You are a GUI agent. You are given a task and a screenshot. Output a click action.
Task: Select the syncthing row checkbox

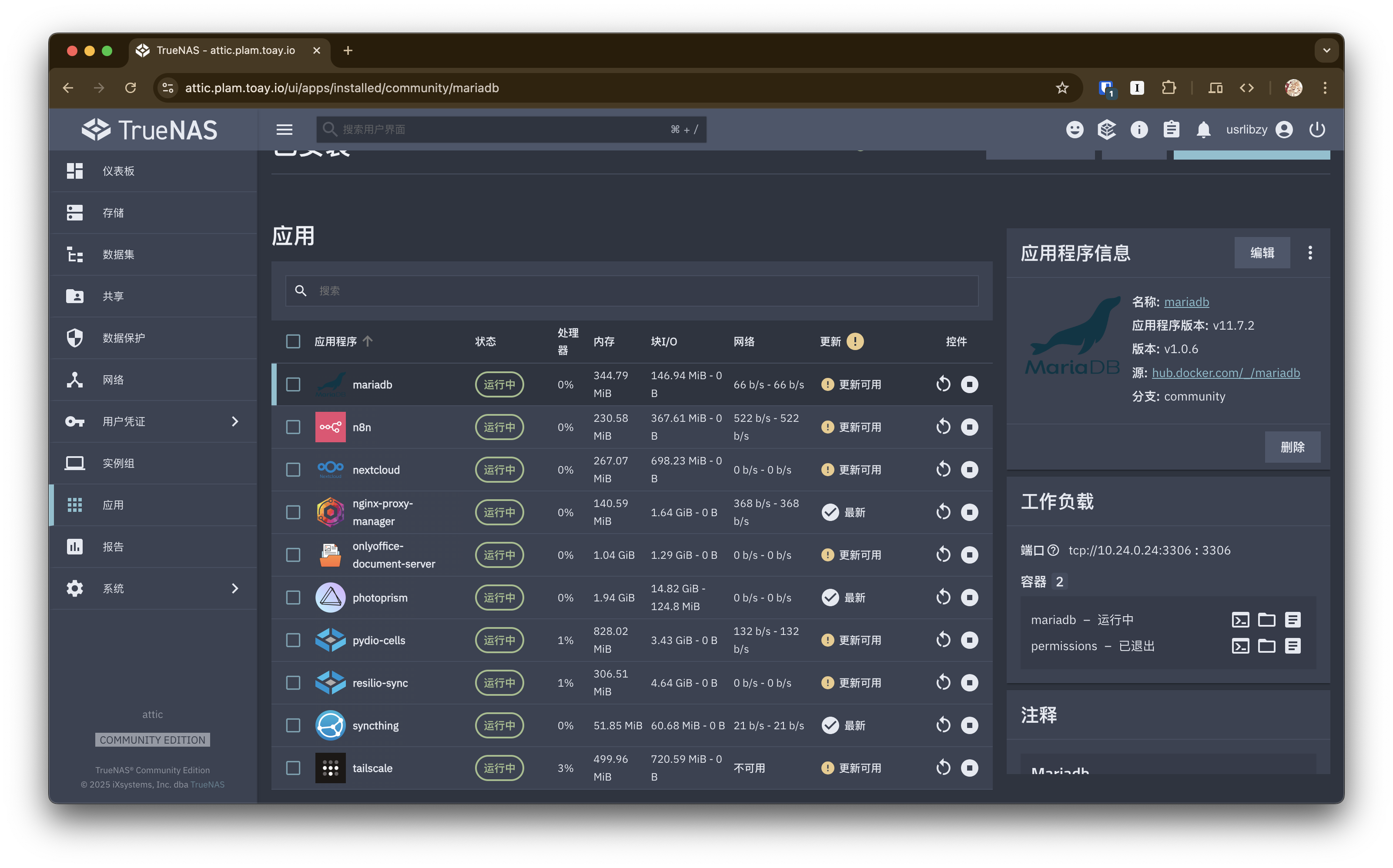click(293, 726)
